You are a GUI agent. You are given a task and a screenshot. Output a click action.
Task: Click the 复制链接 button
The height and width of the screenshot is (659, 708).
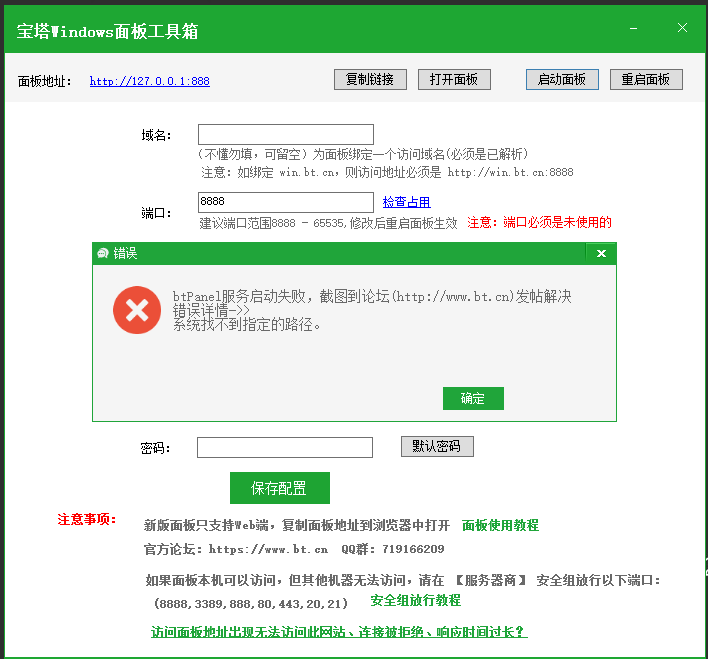coord(370,79)
